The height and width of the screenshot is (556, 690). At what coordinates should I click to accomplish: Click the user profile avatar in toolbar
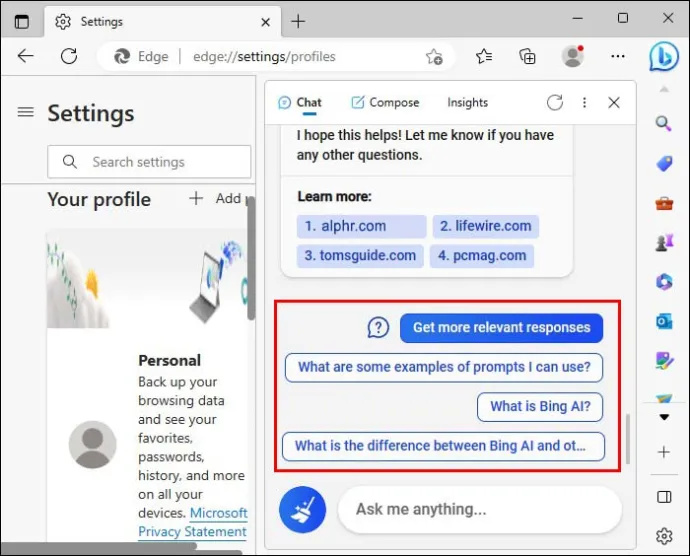(x=573, y=56)
